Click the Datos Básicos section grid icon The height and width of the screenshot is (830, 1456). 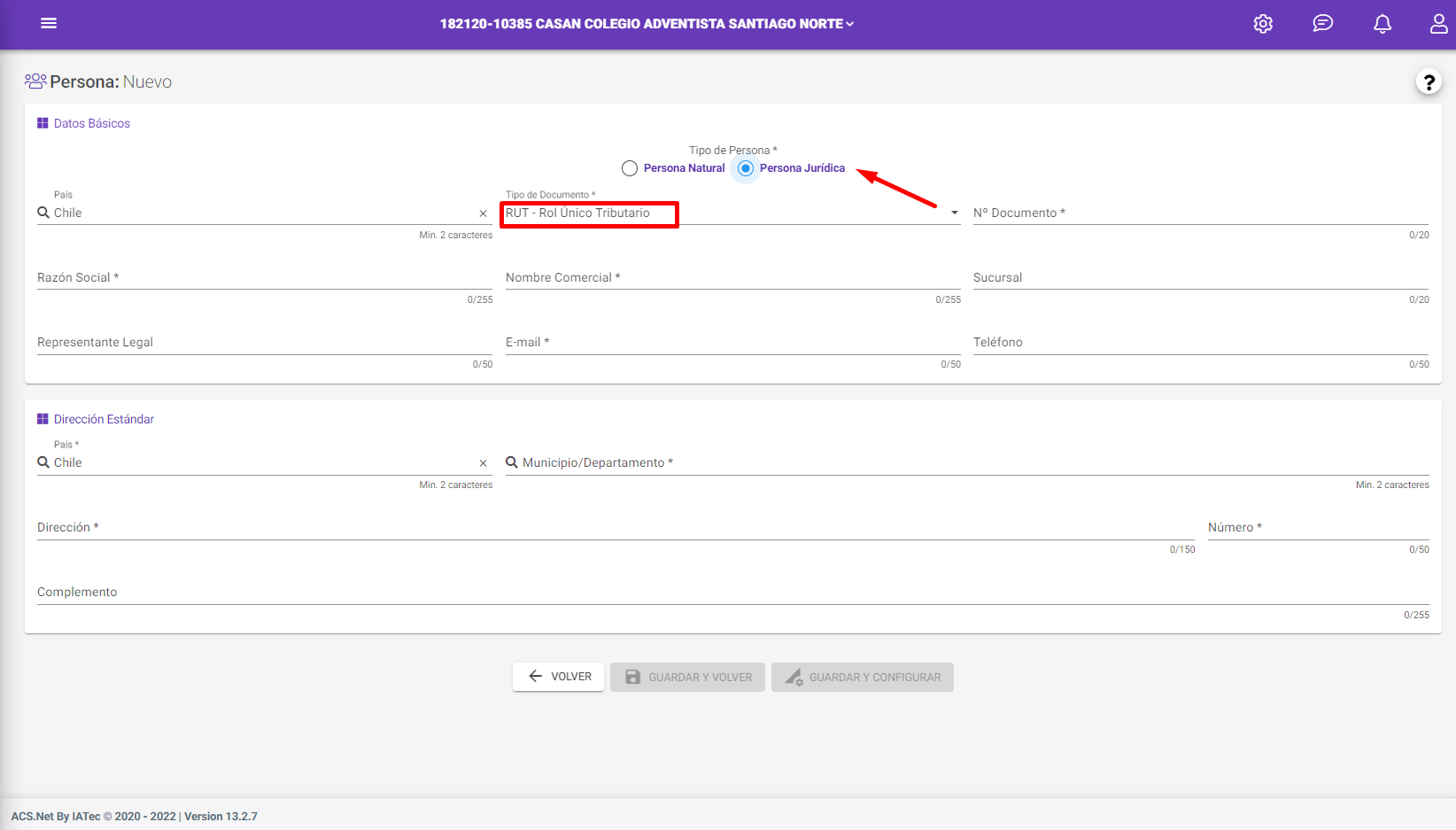click(x=43, y=123)
